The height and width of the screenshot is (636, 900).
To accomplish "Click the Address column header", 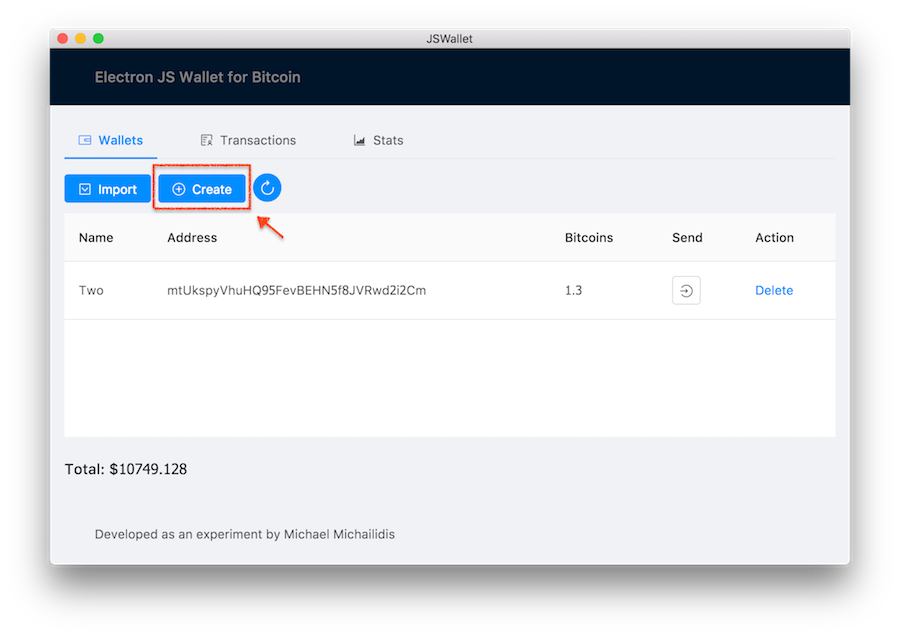I will [192, 238].
